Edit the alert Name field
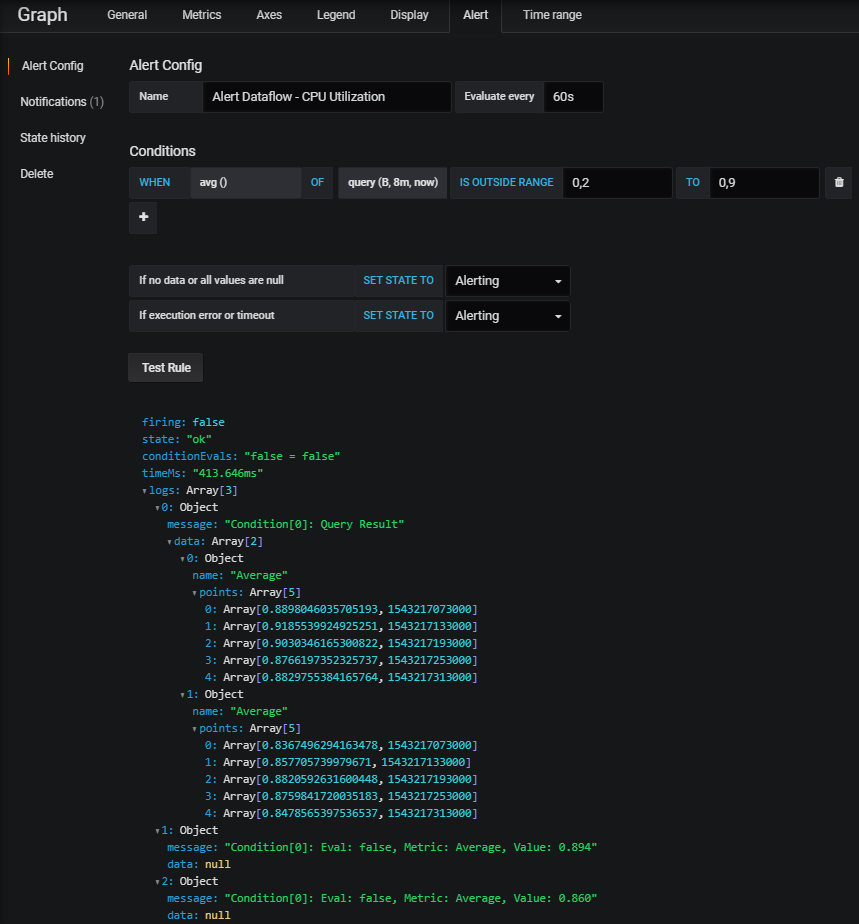859x924 pixels. [x=328, y=97]
